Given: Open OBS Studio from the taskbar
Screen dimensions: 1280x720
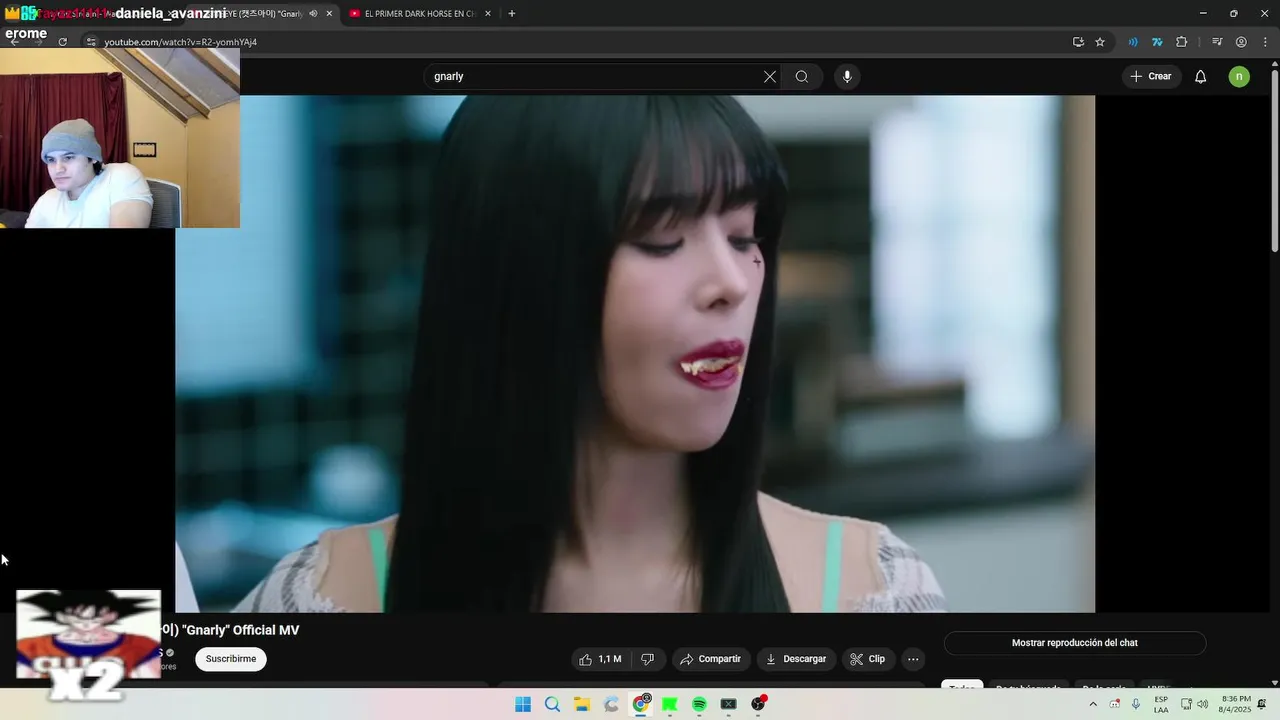Looking at the screenshot, I should click(758, 704).
